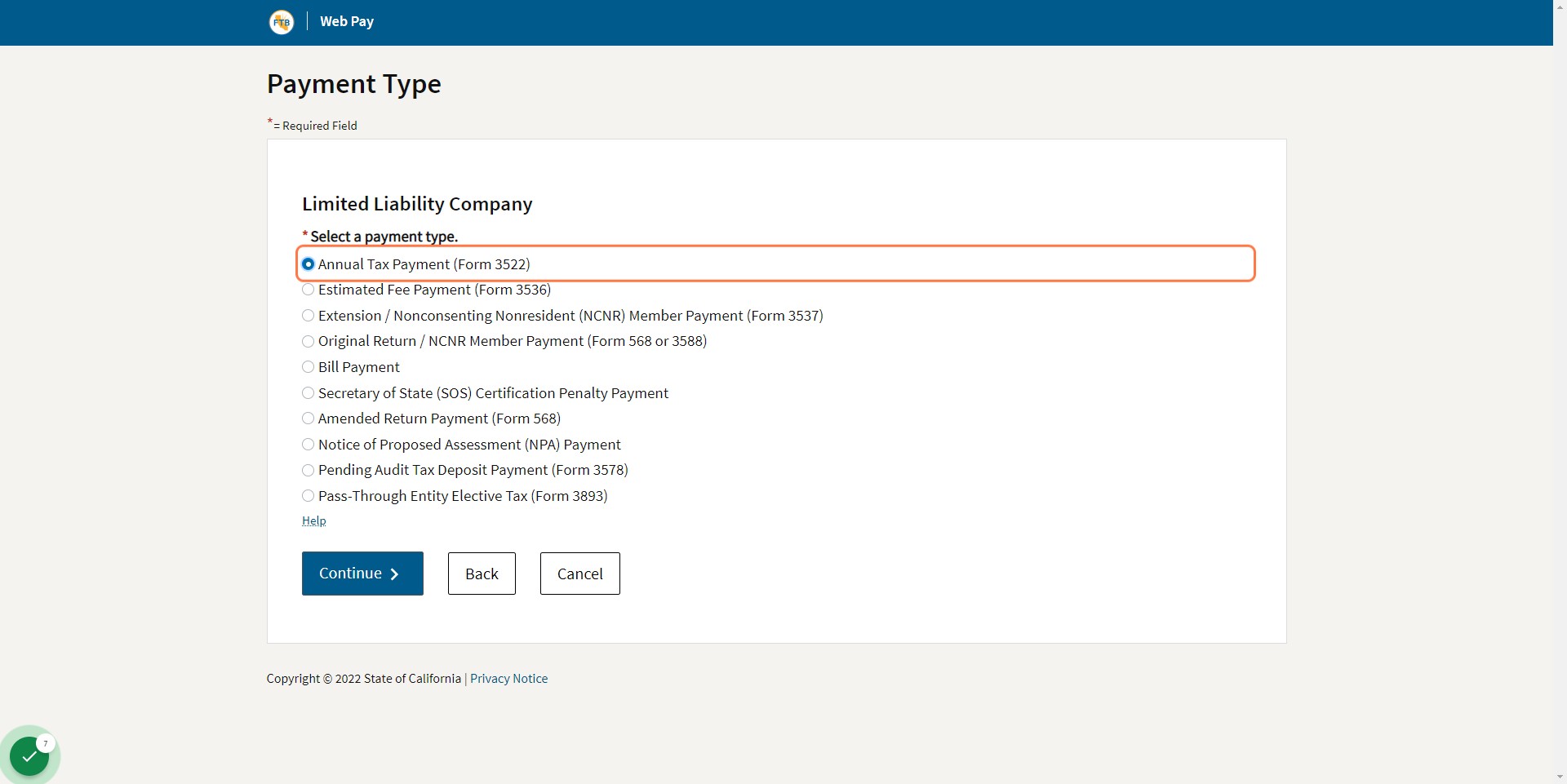Image resolution: width=1567 pixels, height=784 pixels.
Task: Select Pass-Through Entity Elective Tax (Form 3893)
Action: point(308,496)
